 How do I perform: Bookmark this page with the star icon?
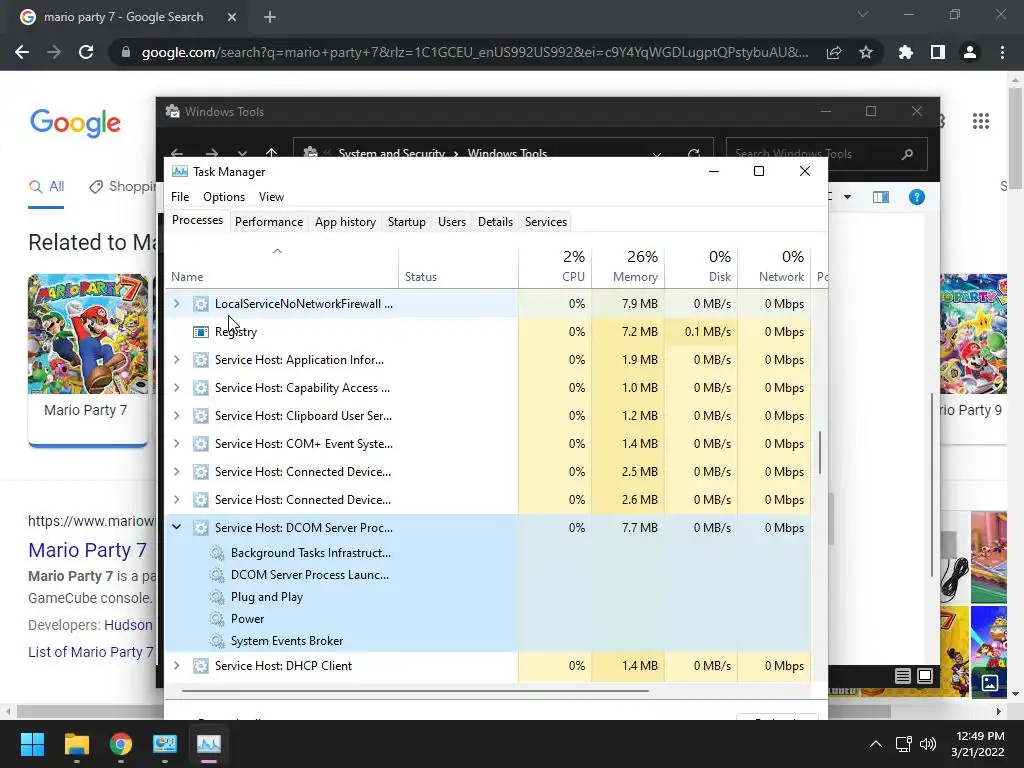(x=866, y=52)
